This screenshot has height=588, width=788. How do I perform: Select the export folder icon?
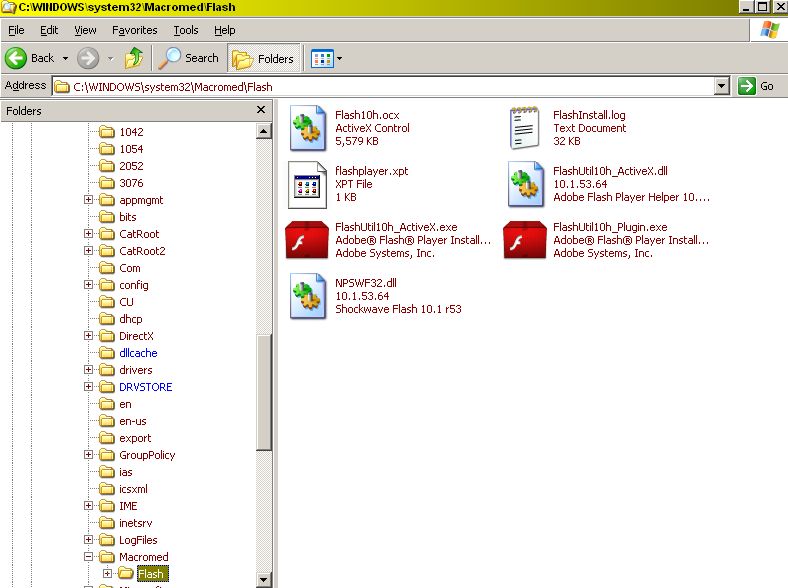tap(107, 438)
